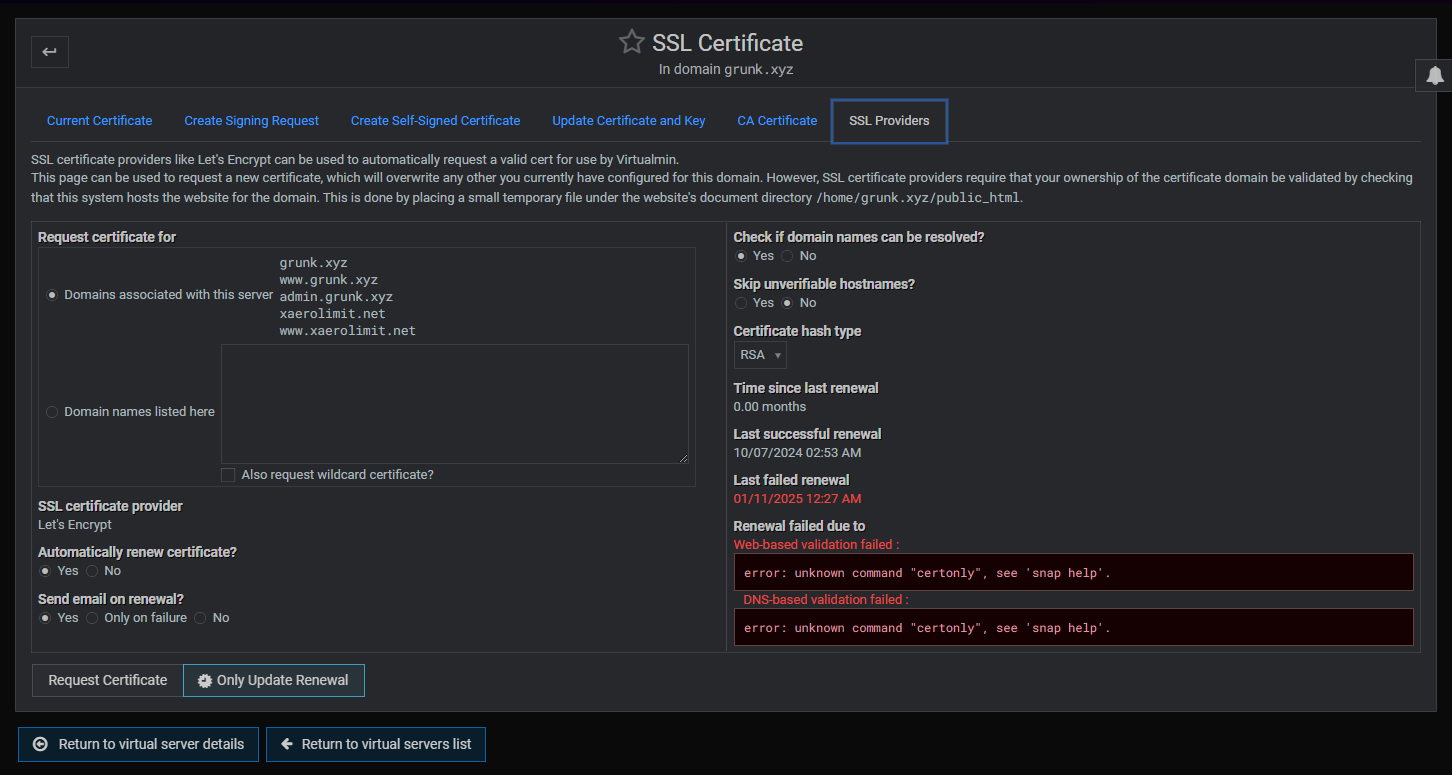Click the admin.grunk.xyz domain entry
The width and height of the screenshot is (1452, 775).
(x=336, y=297)
